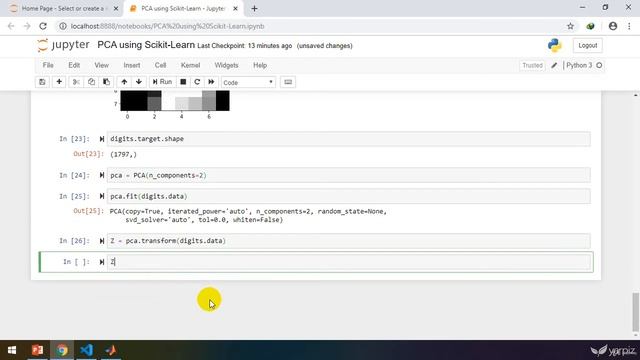The height and width of the screenshot is (360, 640).
Task: Open the Insert menu
Action: click(x=131, y=65)
